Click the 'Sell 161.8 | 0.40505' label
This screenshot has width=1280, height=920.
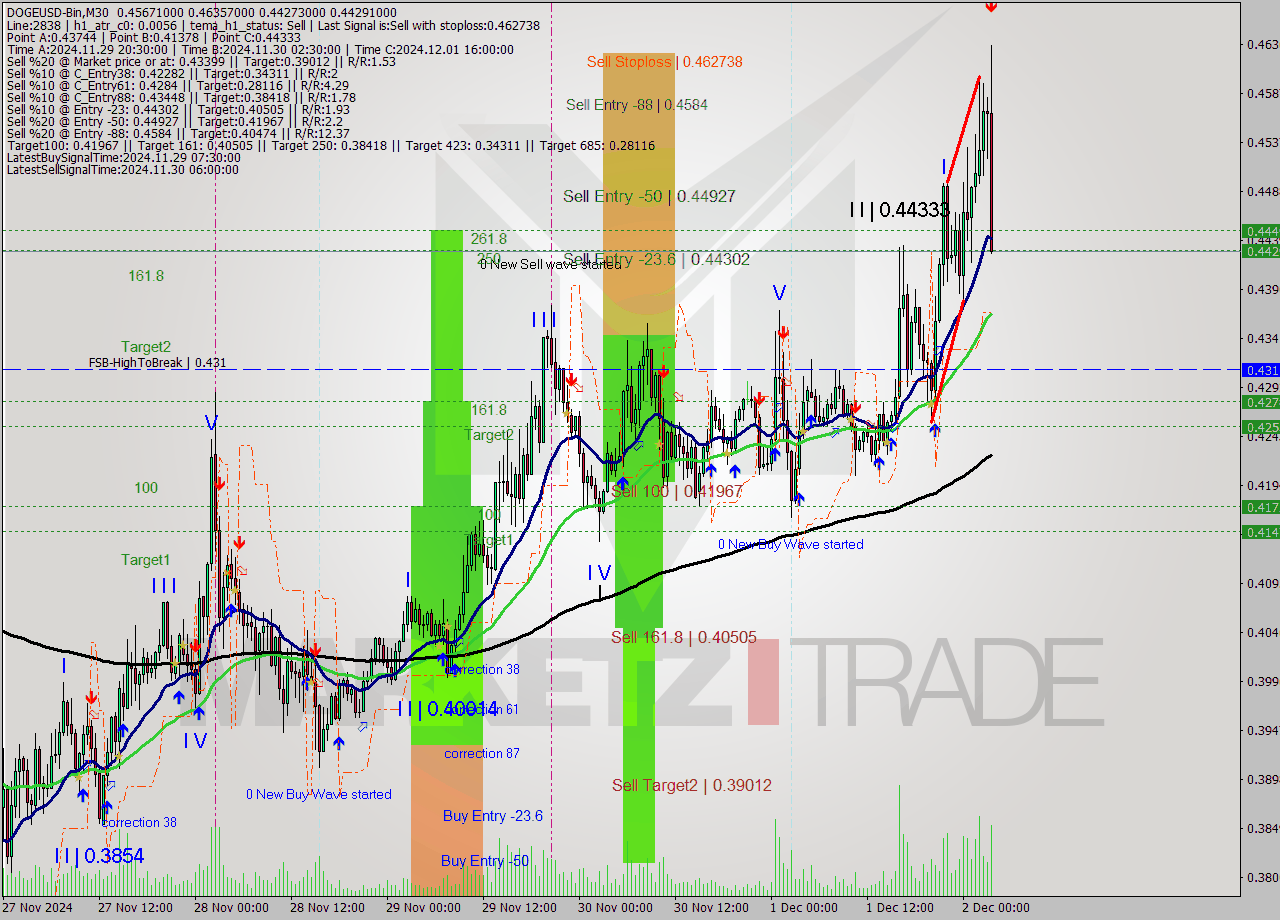[x=684, y=637]
